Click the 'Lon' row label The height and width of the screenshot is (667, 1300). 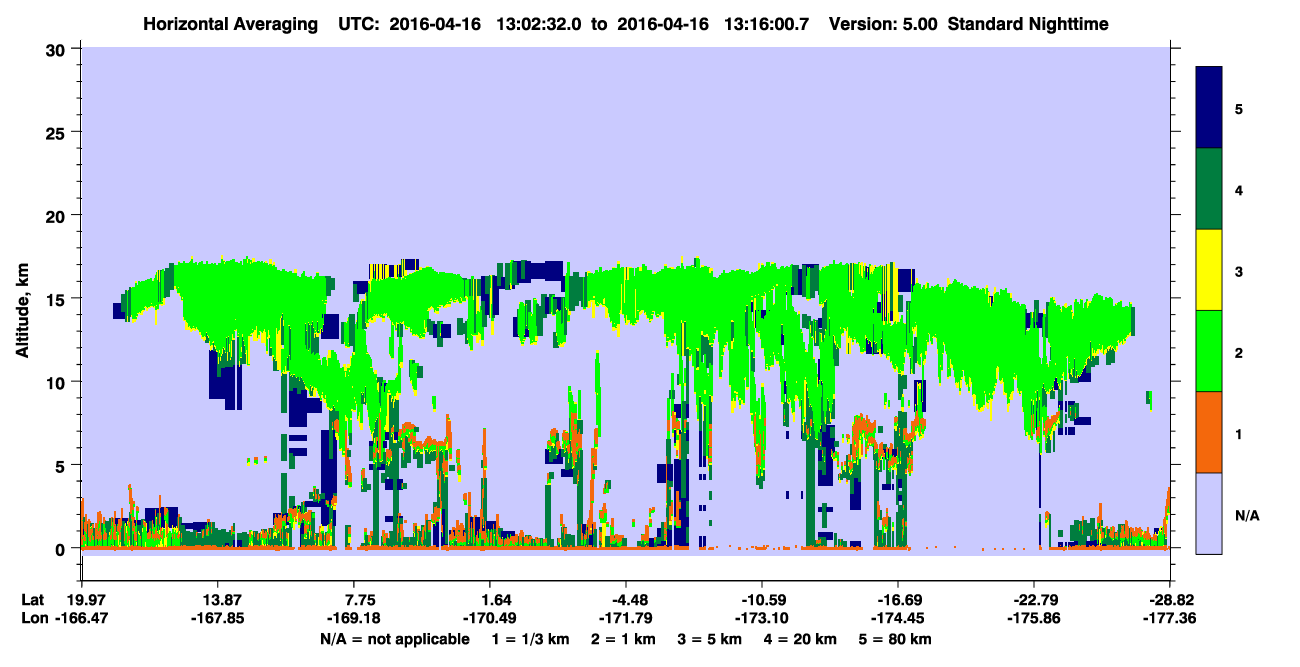pyautogui.click(x=34, y=619)
